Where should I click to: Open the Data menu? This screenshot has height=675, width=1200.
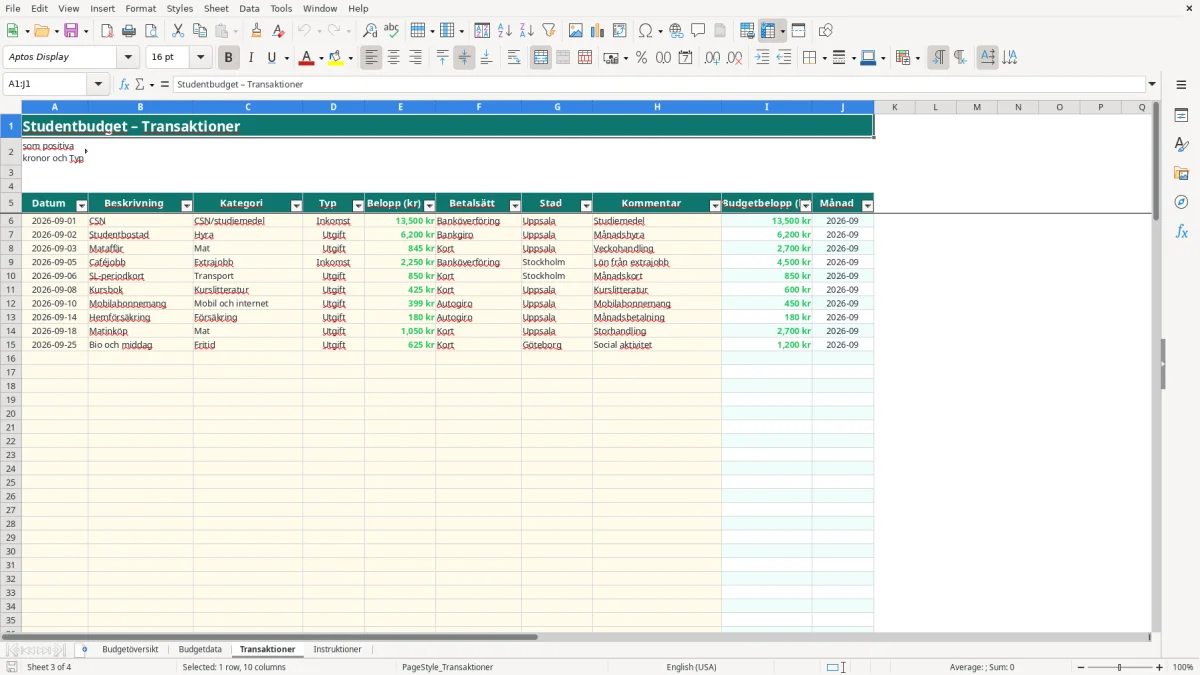click(x=249, y=8)
